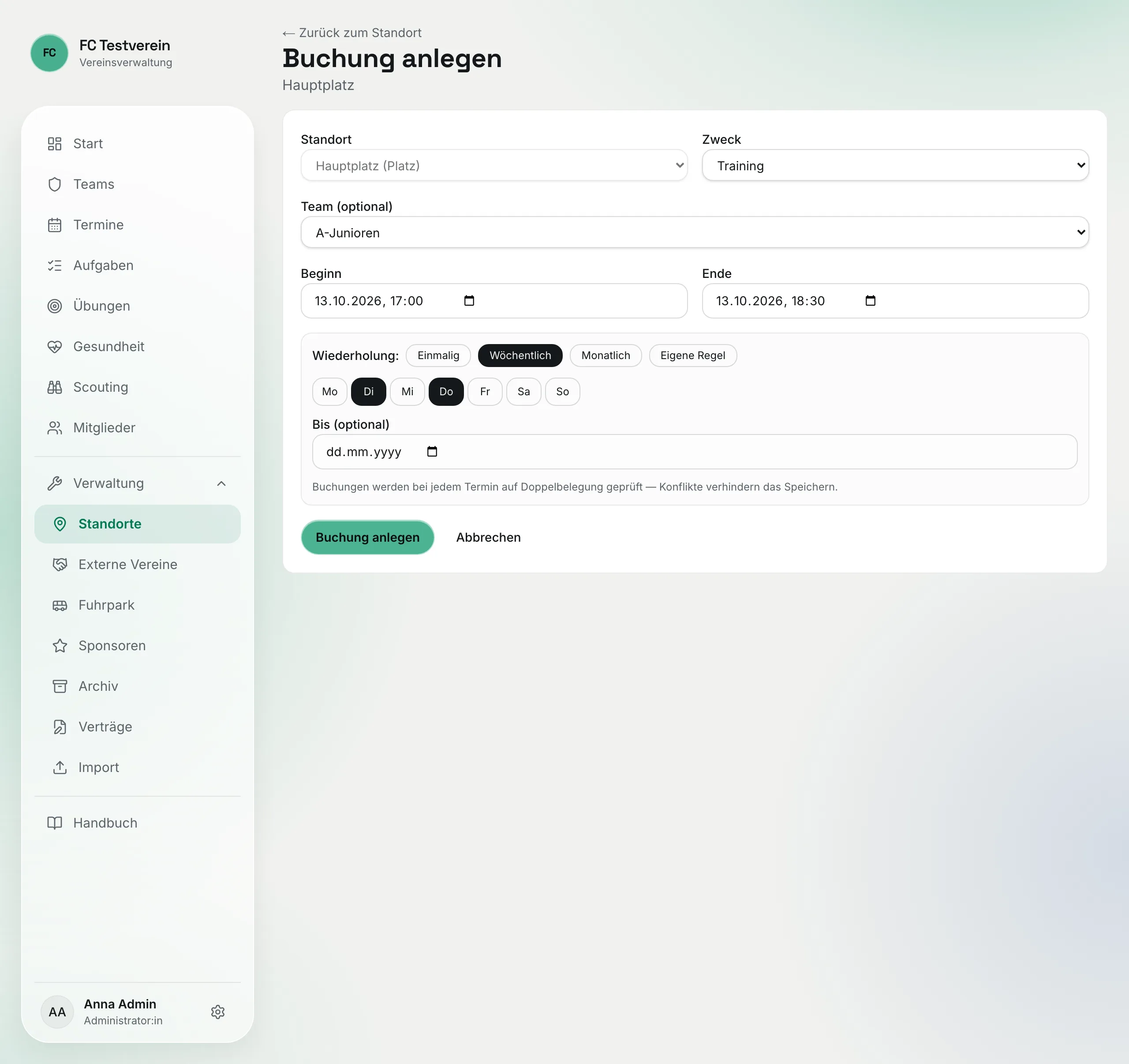Viewport: 1129px width, 1064px height.
Task: Select Eigene Regel repetition option
Action: [x=693, y=356]
